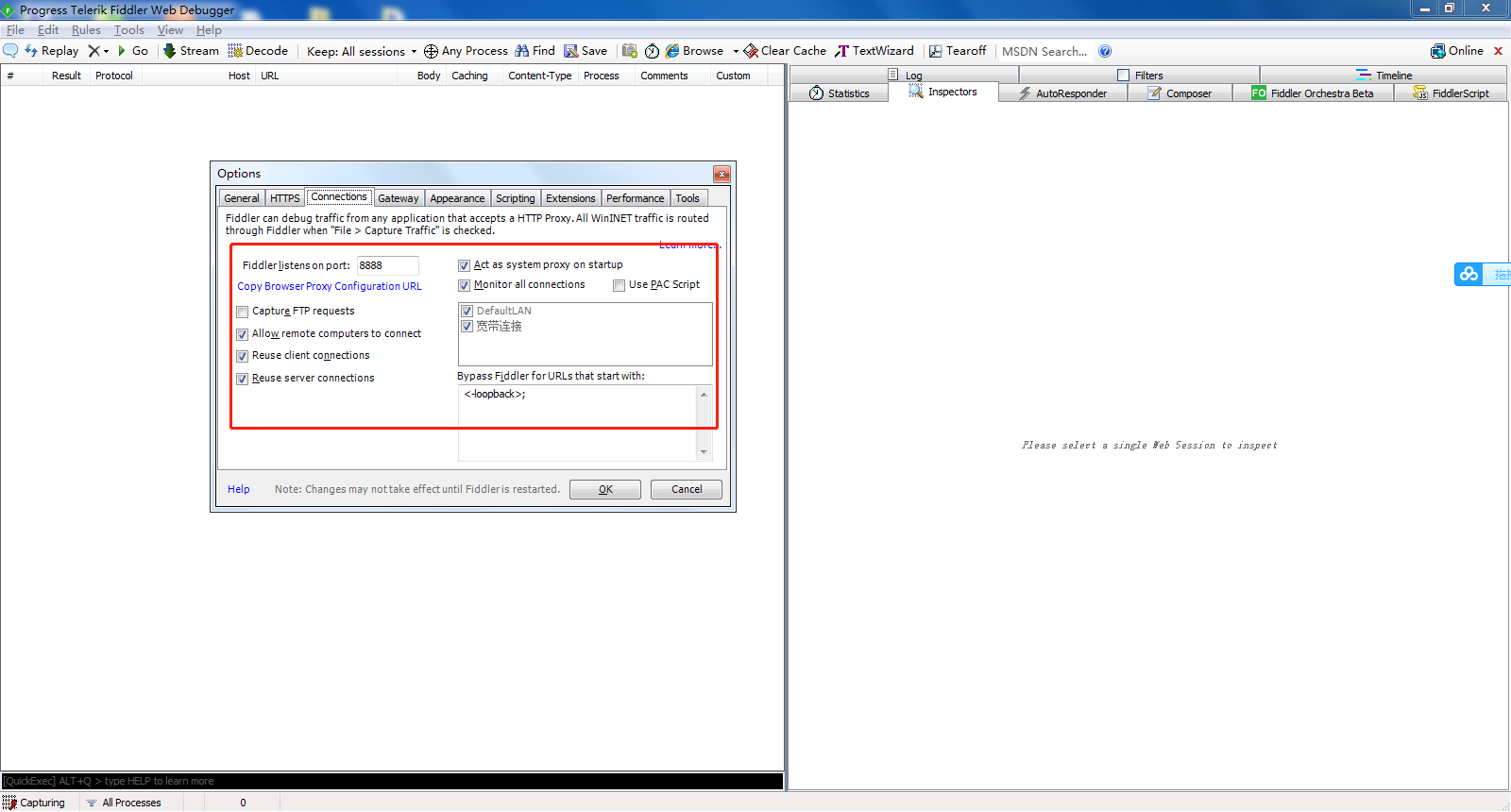The width and height of the screenshot is (1511, 812).
Task: Launch Browse in the toolbar
Action: point(695,51)
